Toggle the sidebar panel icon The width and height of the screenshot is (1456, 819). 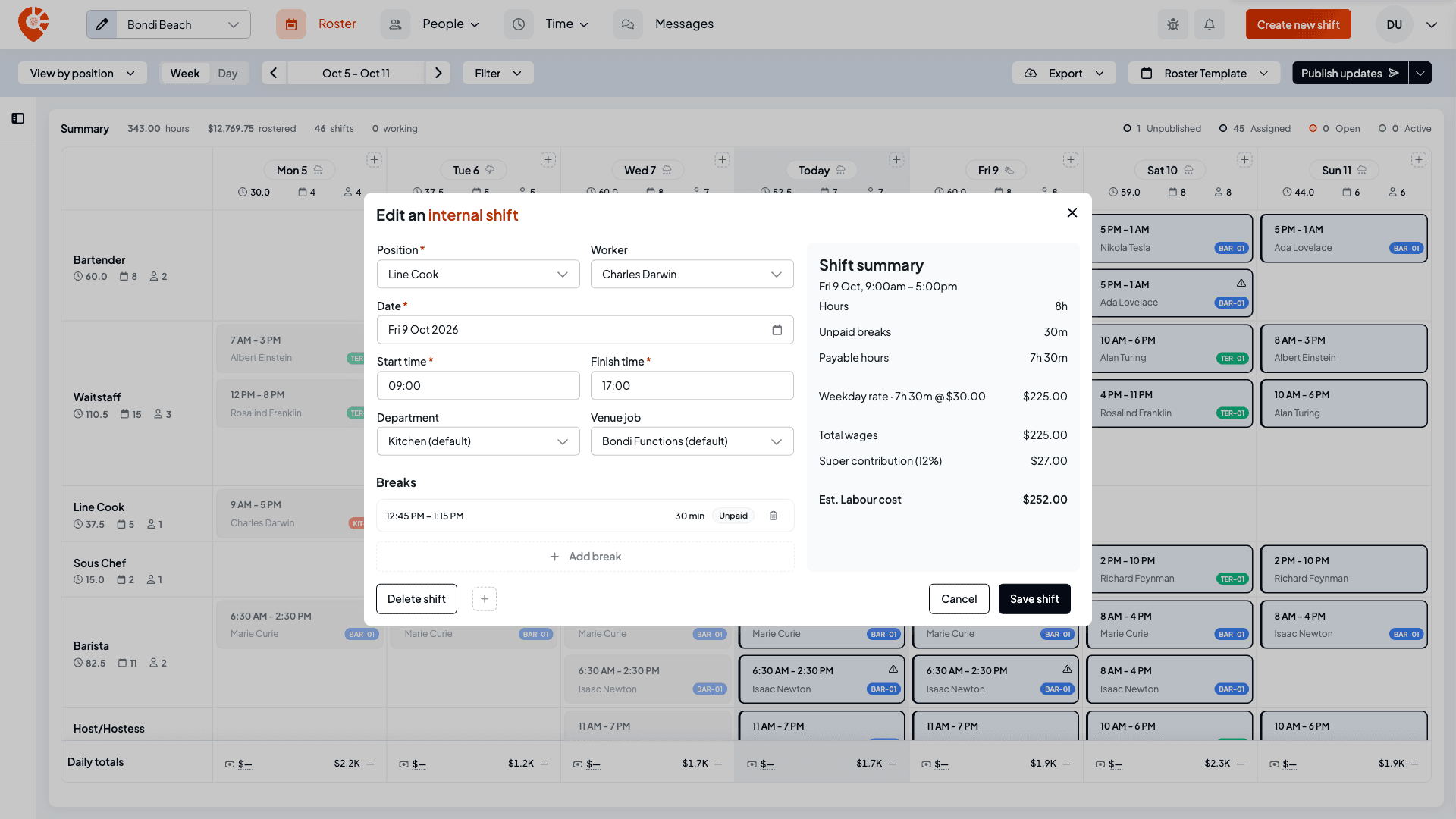[x=17, y=118]
